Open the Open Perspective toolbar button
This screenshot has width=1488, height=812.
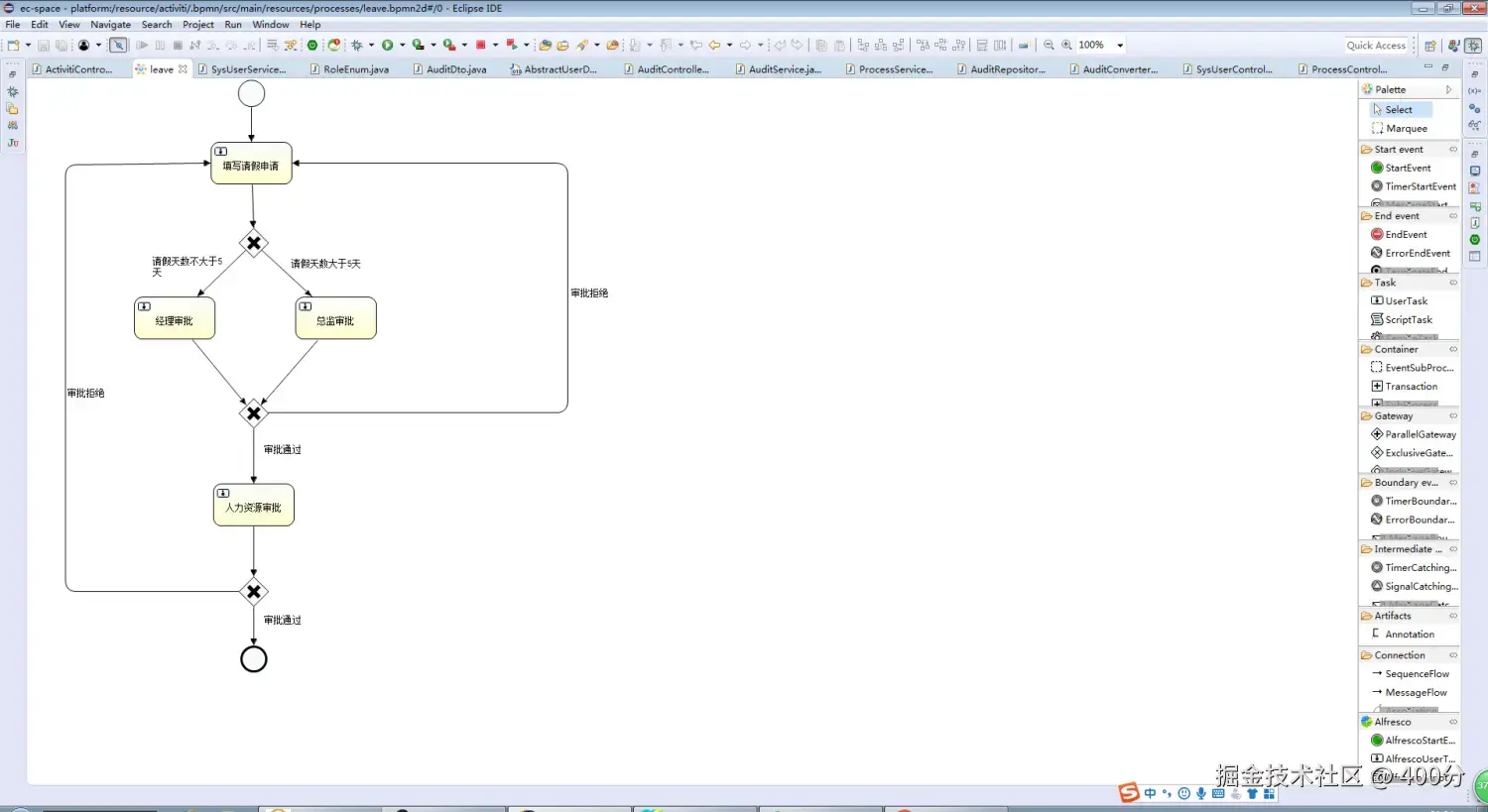[x=1430, y=46]
